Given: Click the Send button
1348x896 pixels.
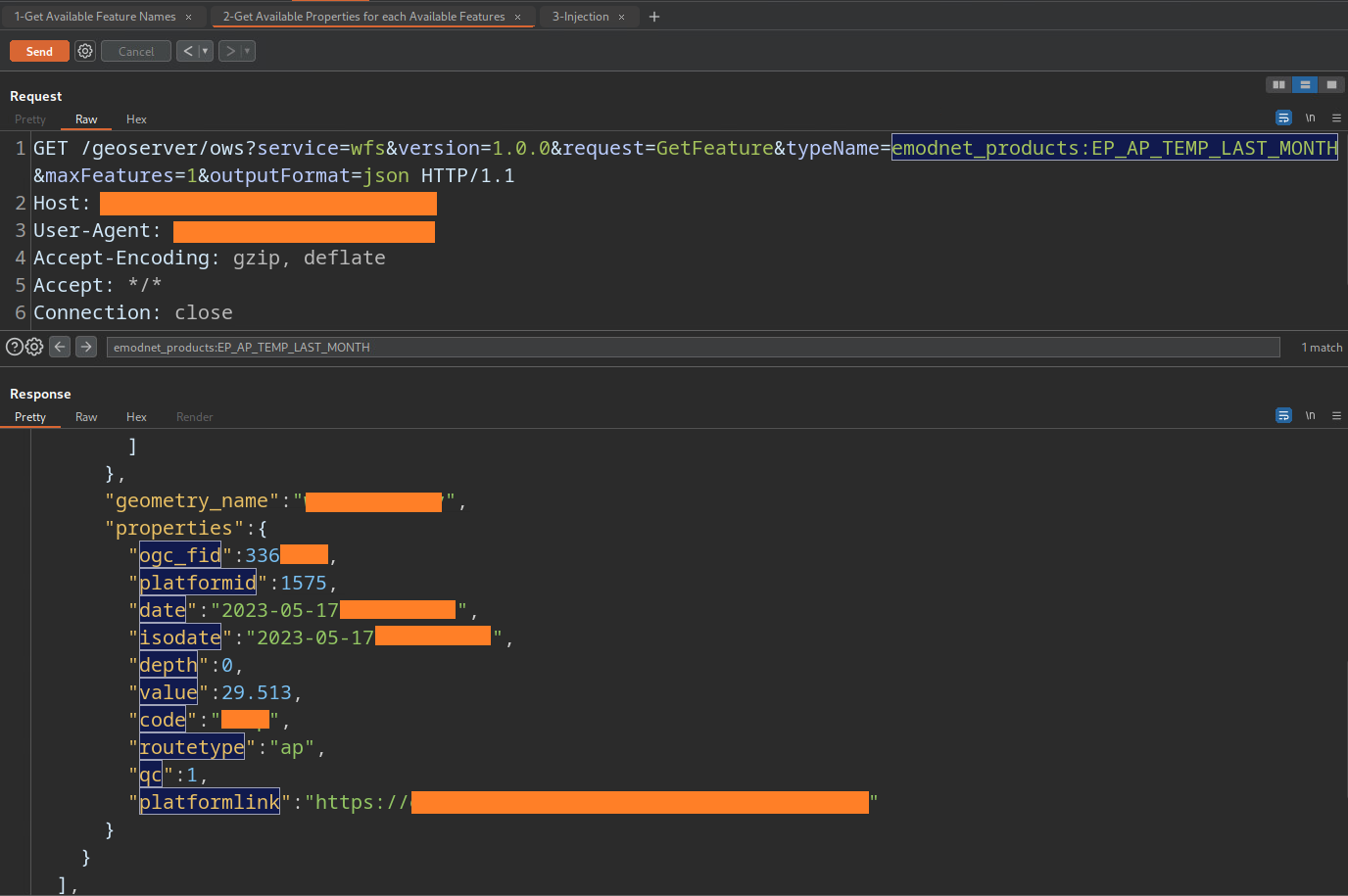Looking at the screenshot, I should [x=39, y=51].
